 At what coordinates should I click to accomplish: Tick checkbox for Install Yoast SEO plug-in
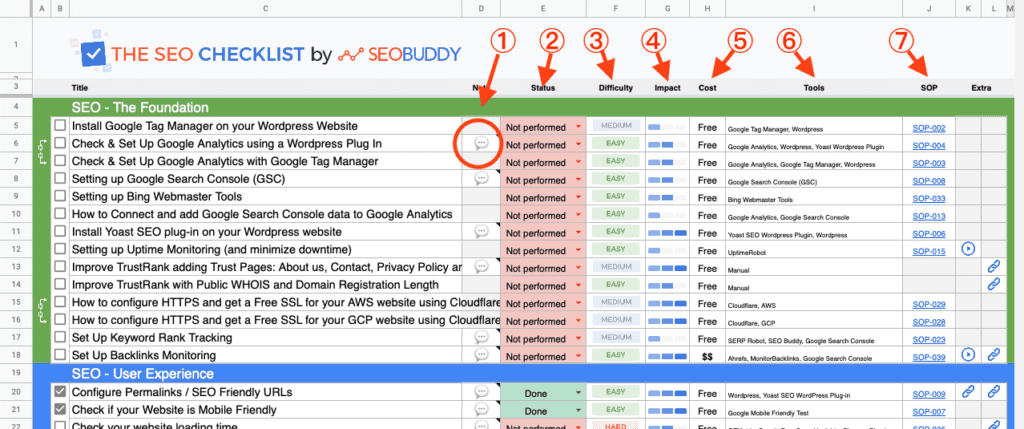(60, 231)
